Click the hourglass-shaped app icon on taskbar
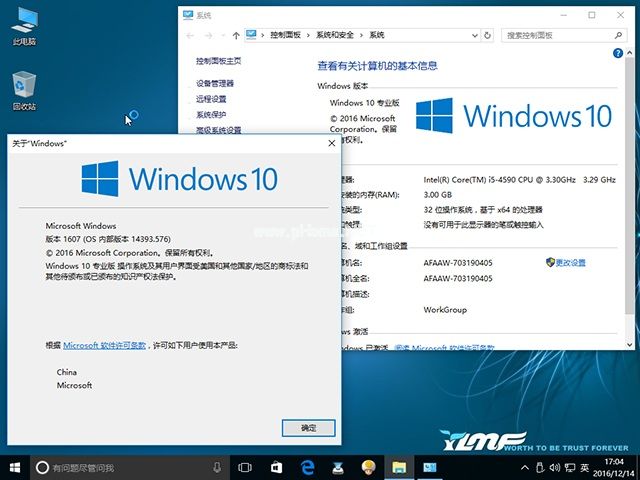Viewport: 640px width, 480px height. tap(338, 468)
